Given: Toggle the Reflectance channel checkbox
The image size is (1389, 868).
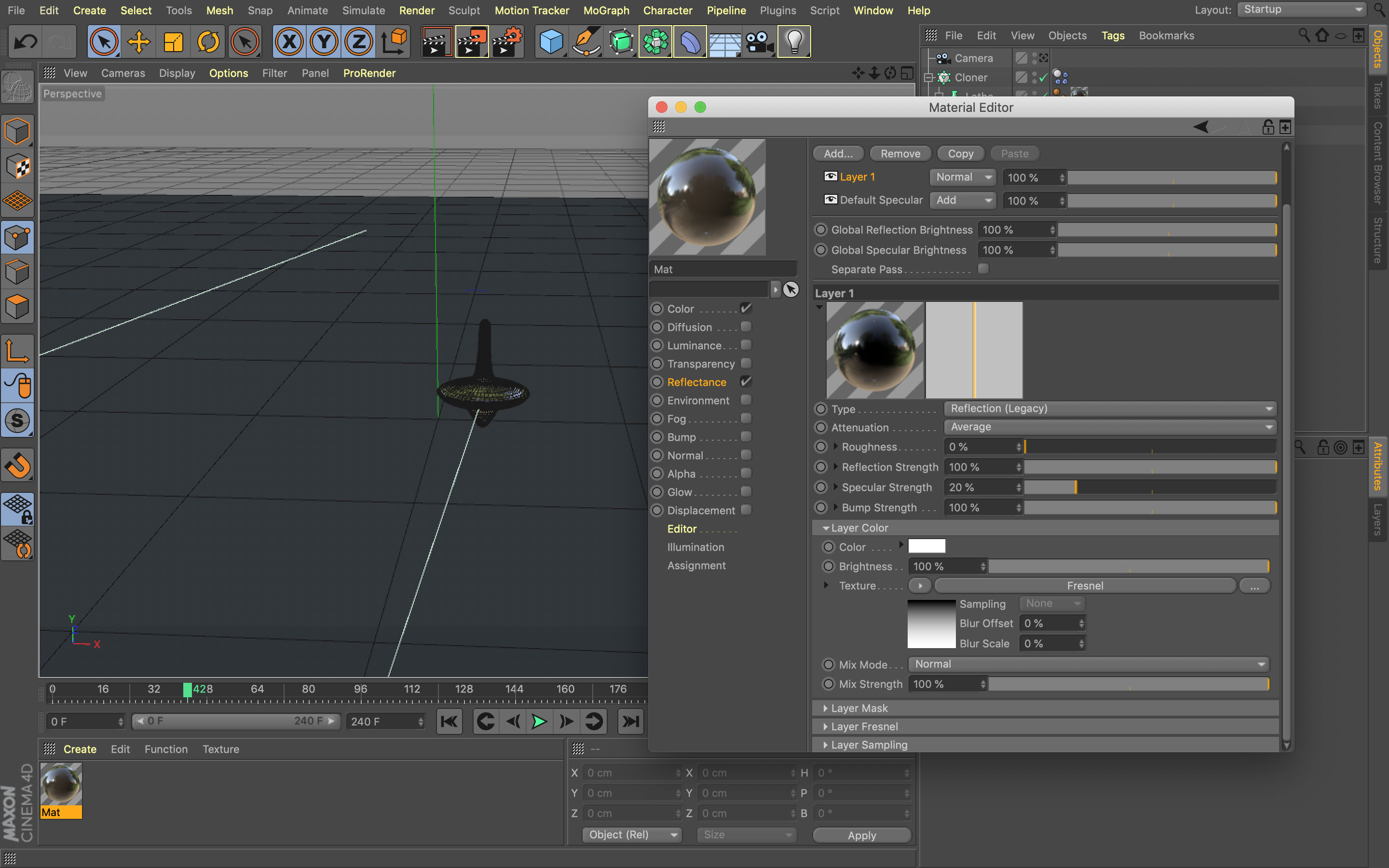Looking at the screenshot, I should [746, 382].
